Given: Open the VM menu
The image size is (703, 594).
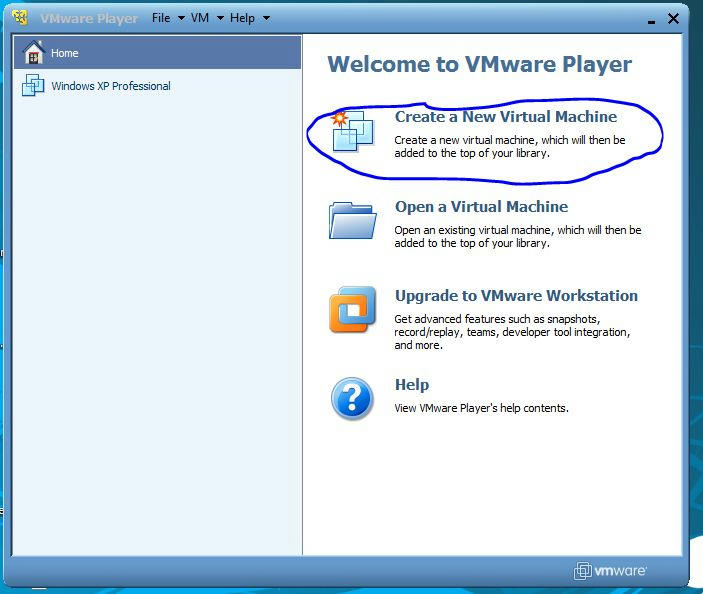Looking at the screenshot, I should point(200,18).
